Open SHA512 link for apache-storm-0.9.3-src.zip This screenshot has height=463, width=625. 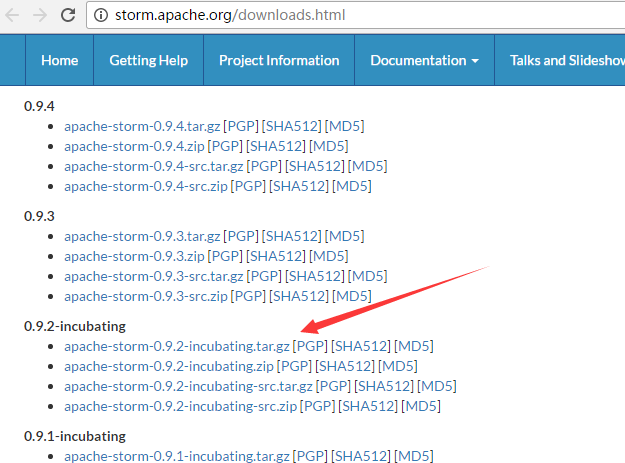click(x=299, y=296)
